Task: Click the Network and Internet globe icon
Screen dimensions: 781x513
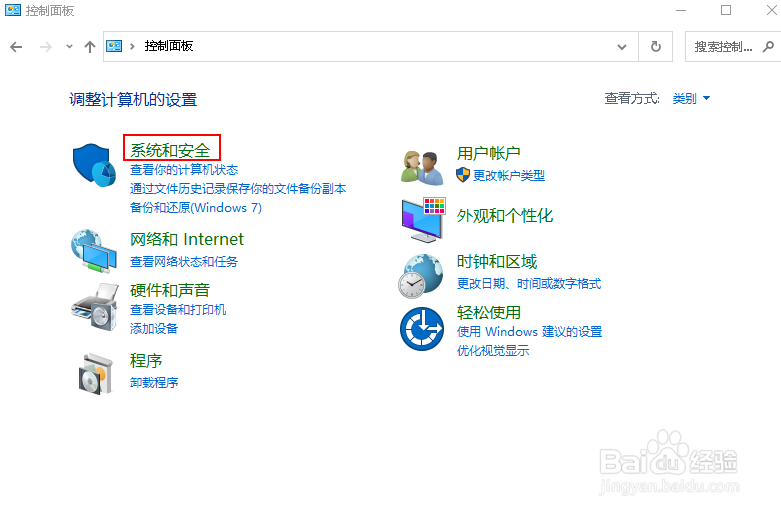Action: tap(94, 250)
